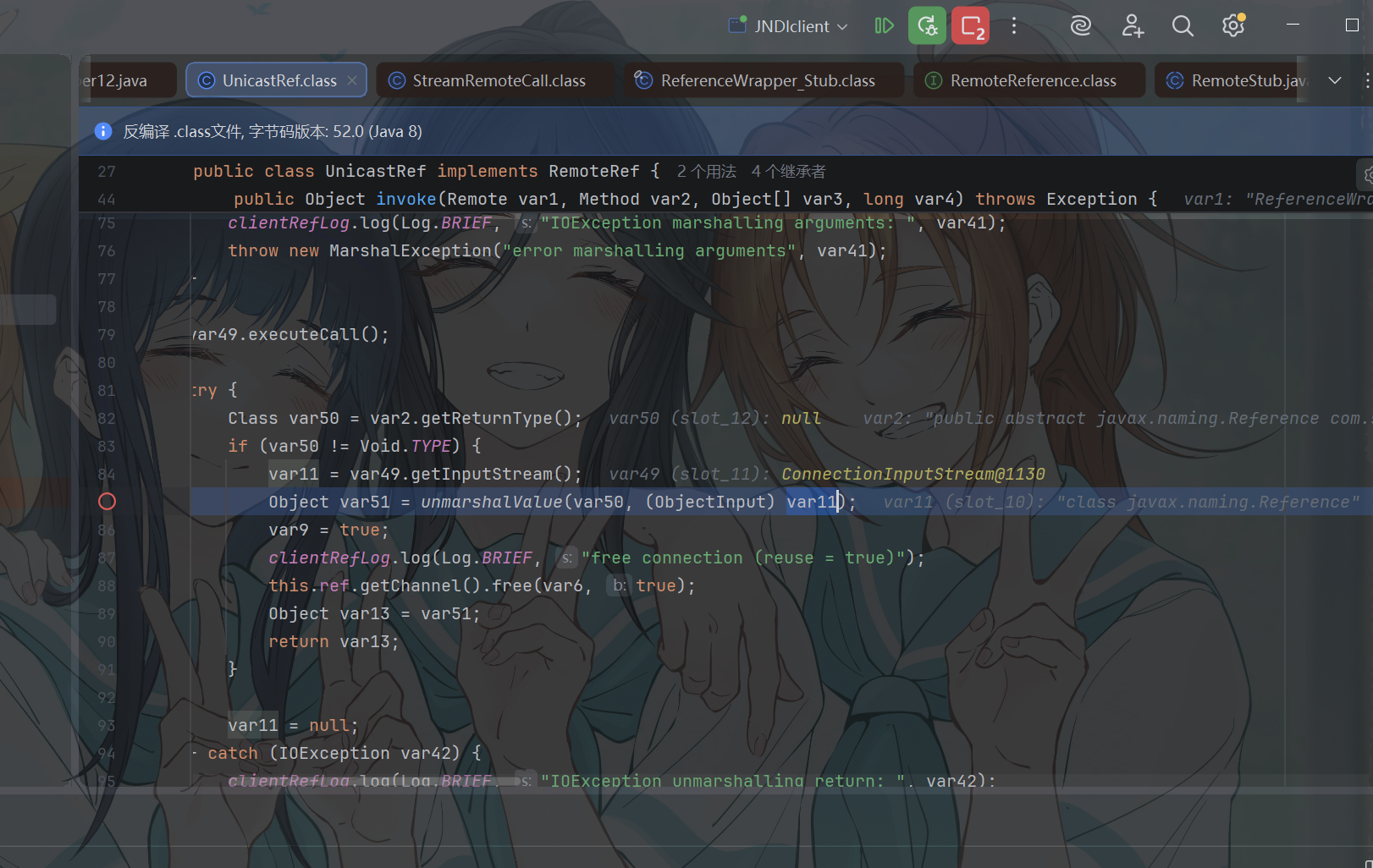Click the green rerun debug icon
The height and width of the screenshot is (868, 1373).
[927, 26]
